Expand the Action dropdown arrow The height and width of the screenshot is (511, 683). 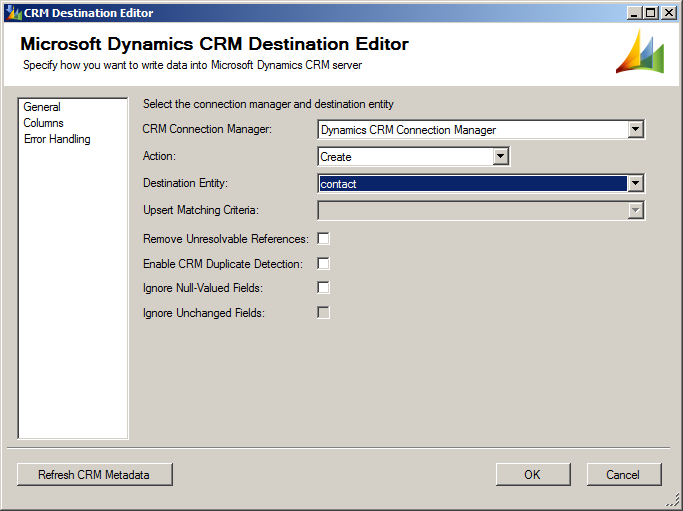point(500,156)
